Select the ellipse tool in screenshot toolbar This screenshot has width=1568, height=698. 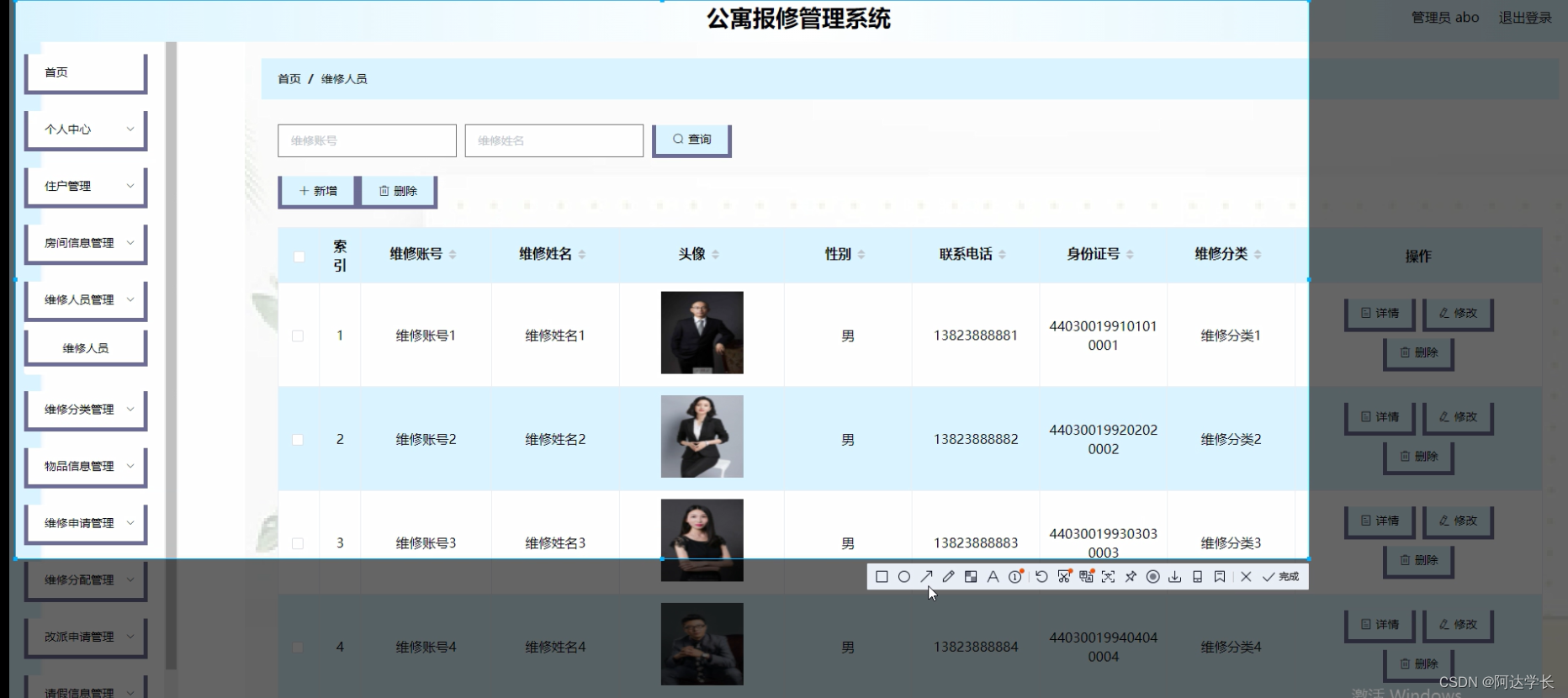tap(904, 577)
